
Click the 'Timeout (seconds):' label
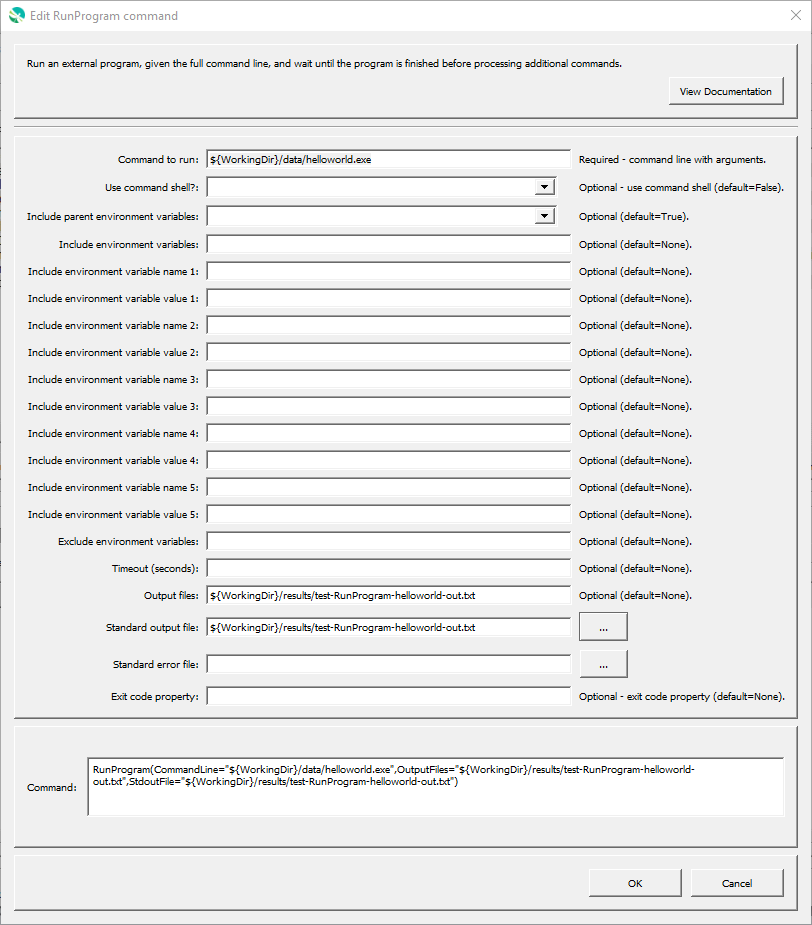point(155,569)
